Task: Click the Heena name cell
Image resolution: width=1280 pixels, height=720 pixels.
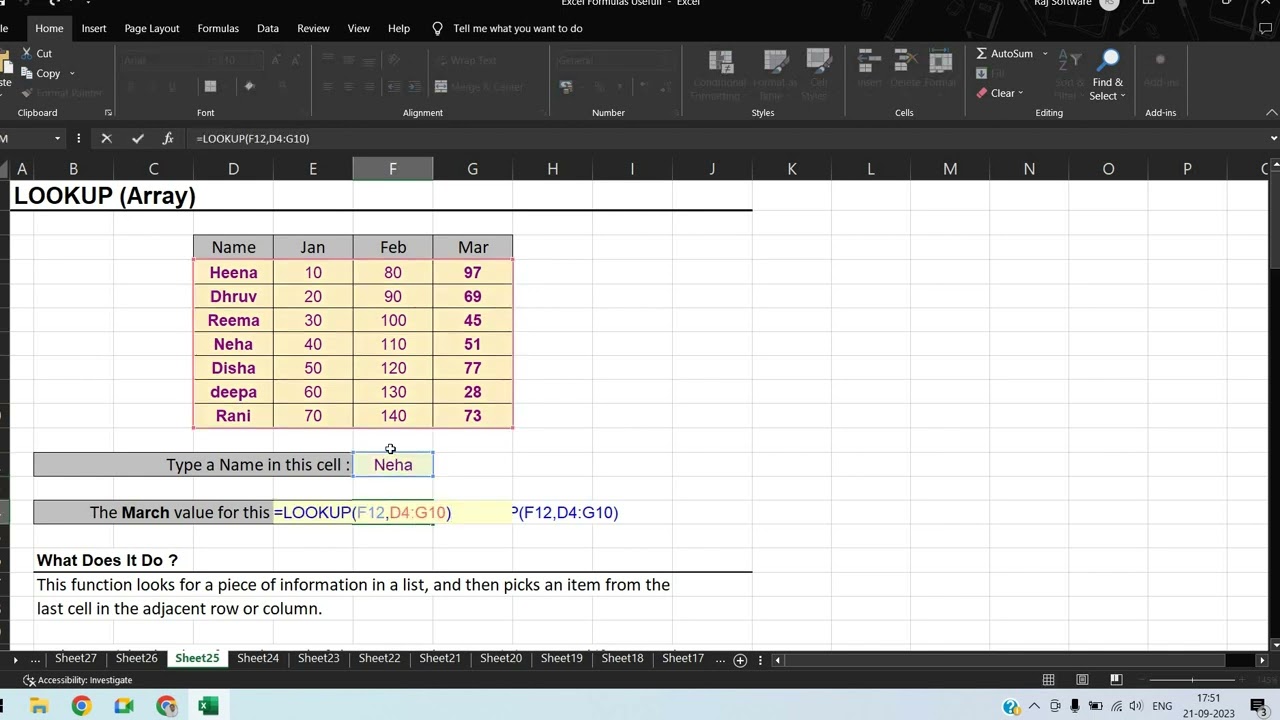Action: 233,272
